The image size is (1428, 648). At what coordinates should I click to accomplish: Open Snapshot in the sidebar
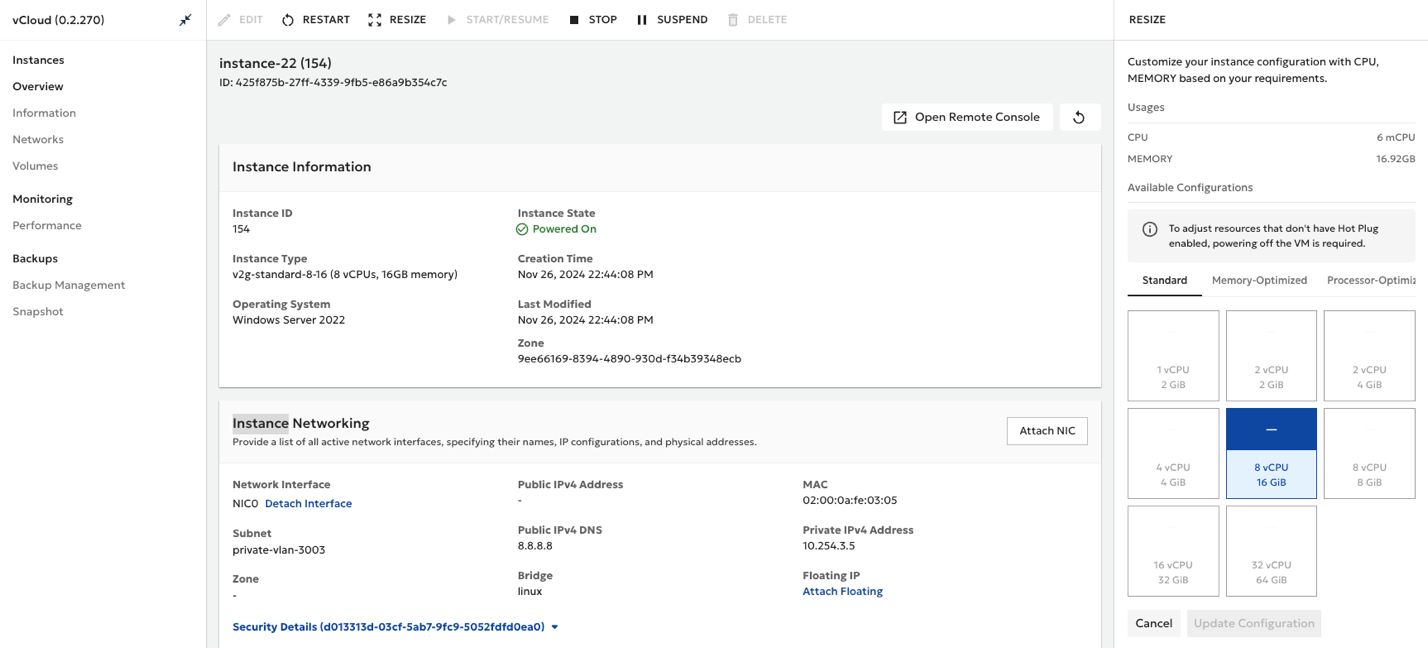pyautogui.click(x=38, y=312)
